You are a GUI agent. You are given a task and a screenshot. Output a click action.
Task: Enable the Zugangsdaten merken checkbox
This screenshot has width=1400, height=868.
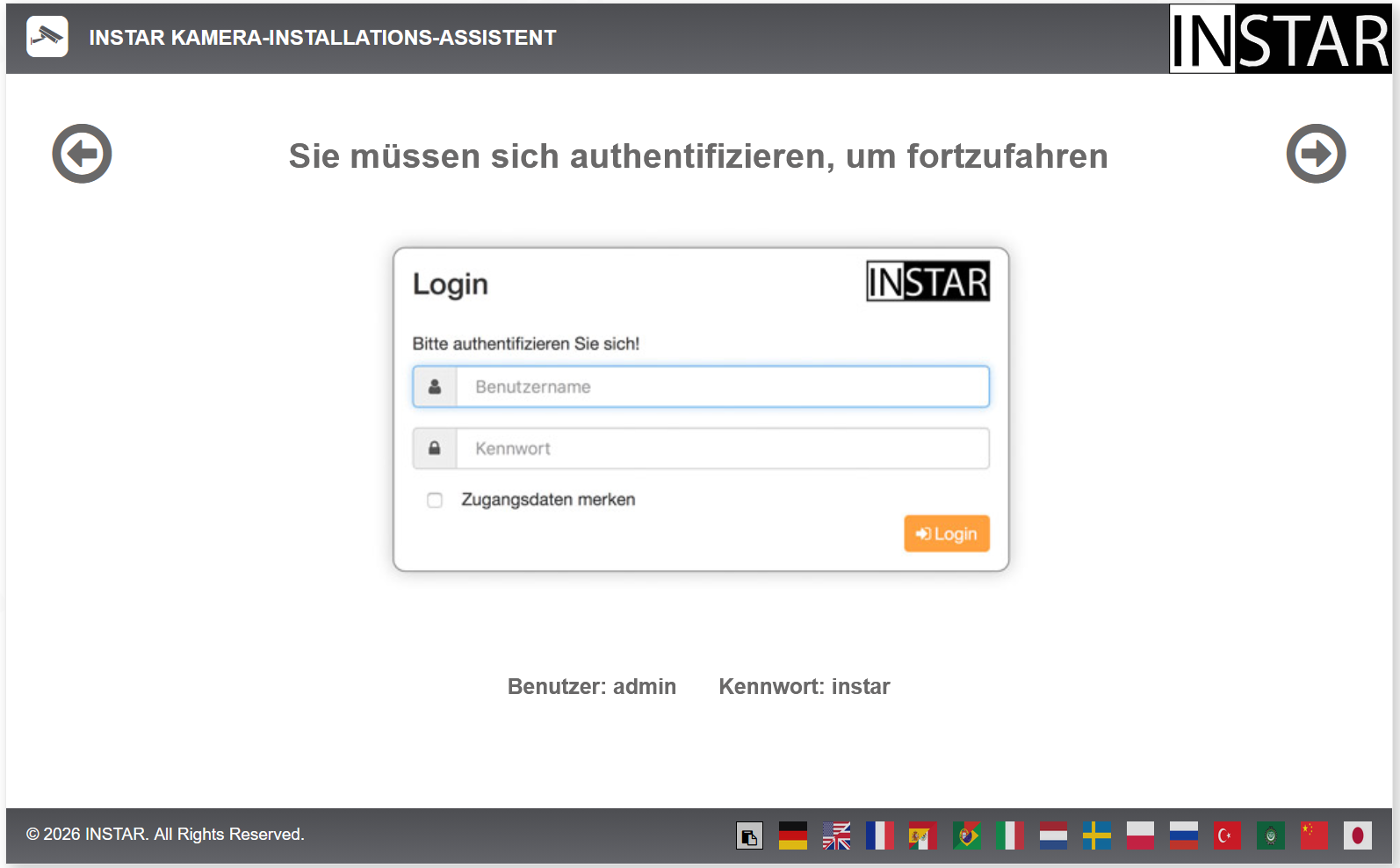click(x=435, y=500)
